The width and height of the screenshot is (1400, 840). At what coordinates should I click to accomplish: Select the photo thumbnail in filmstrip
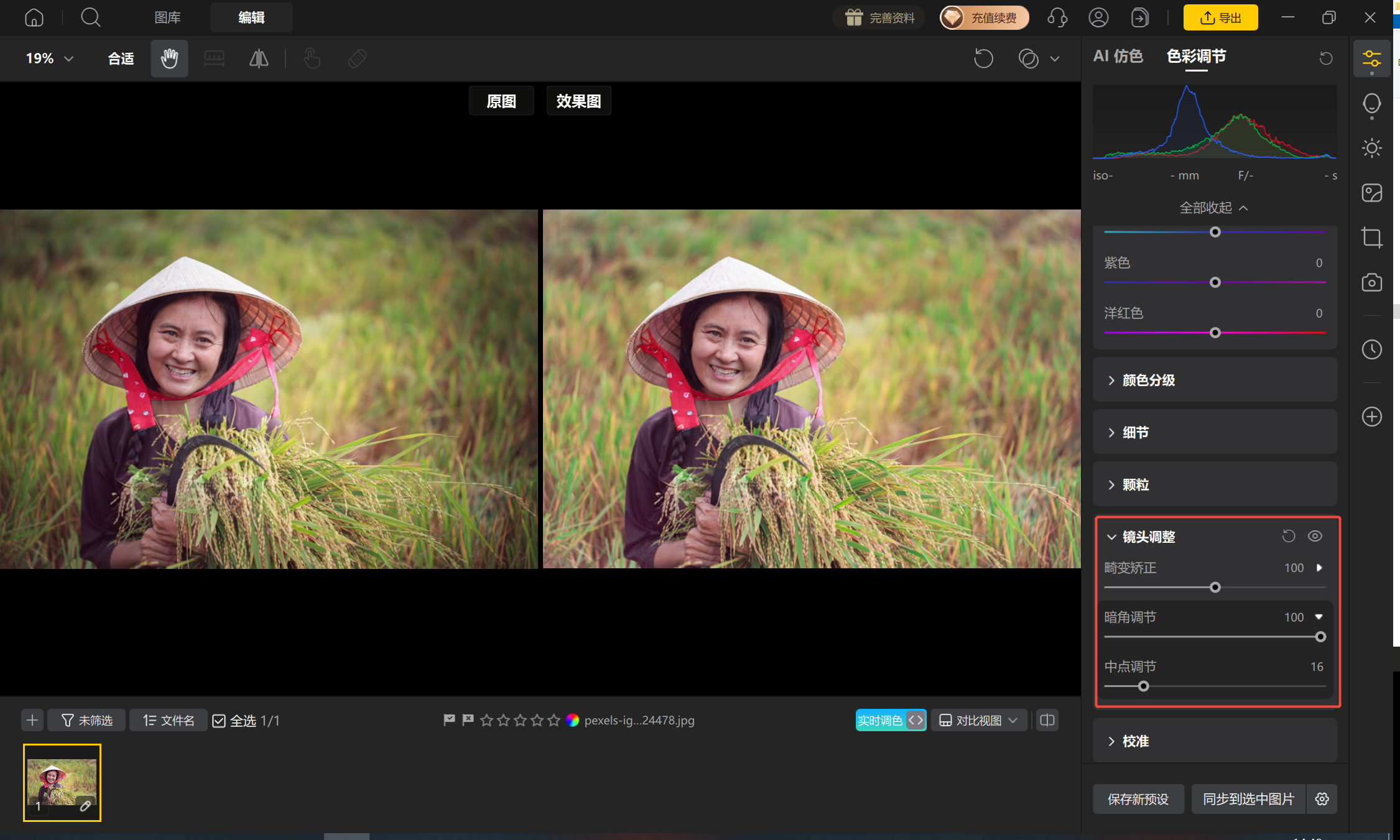(x=62, y=783)
